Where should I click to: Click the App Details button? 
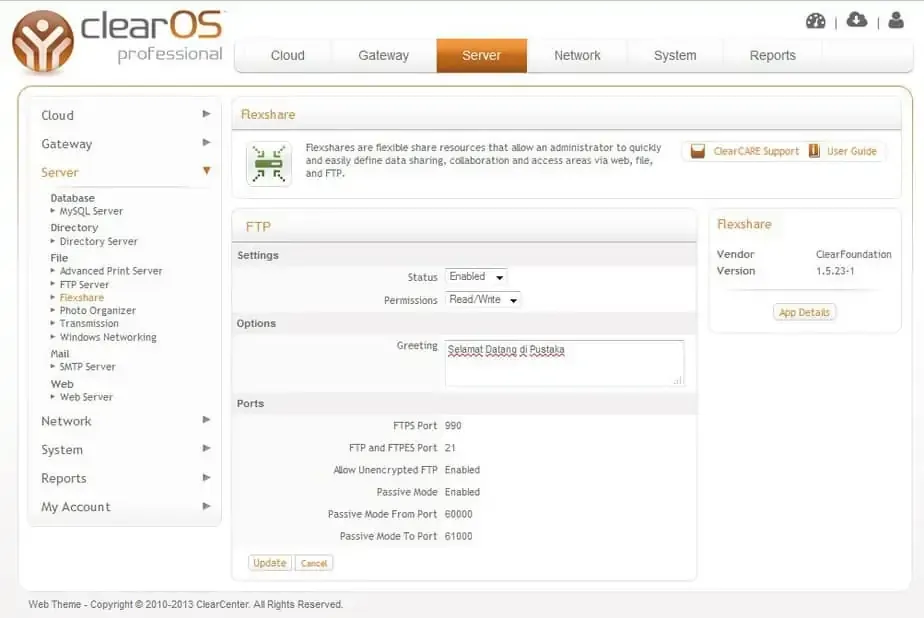(x=804, y=312)
